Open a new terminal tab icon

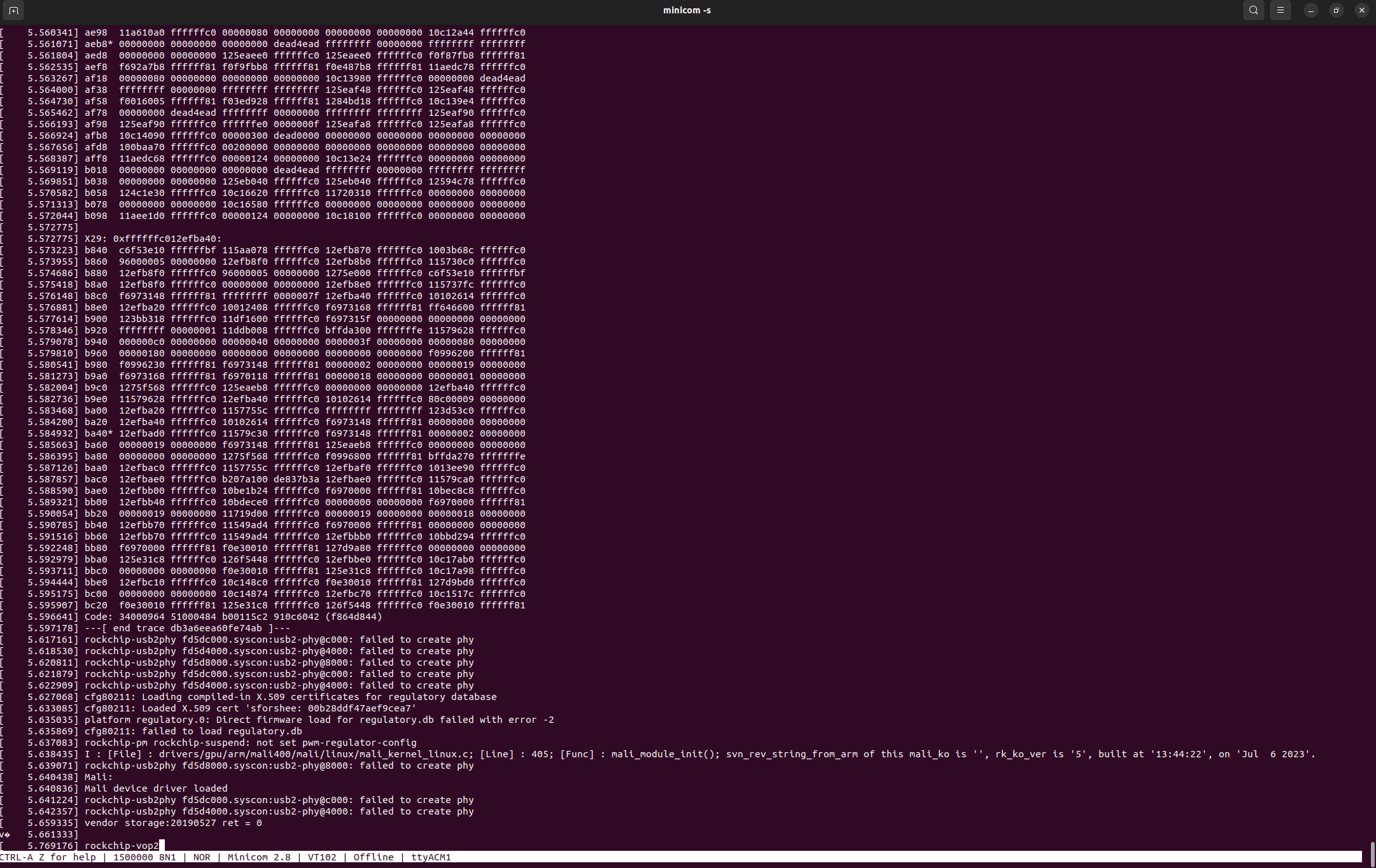[13, 10]
